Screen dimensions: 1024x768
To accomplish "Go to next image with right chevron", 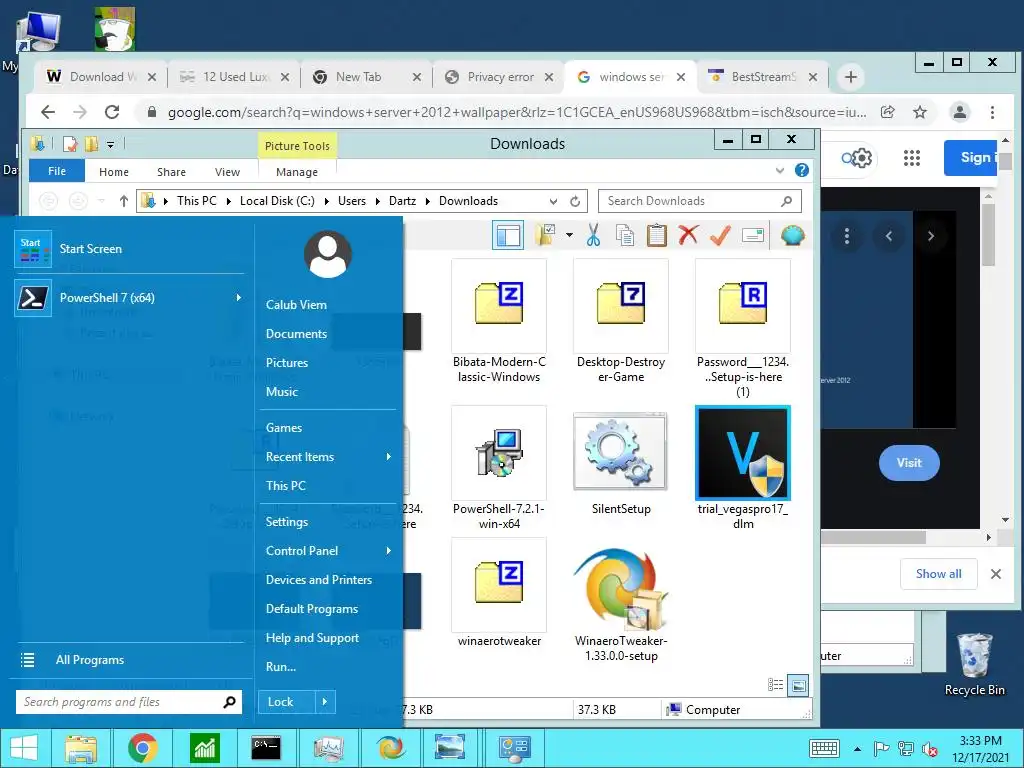I will click(x=931, y=236).
